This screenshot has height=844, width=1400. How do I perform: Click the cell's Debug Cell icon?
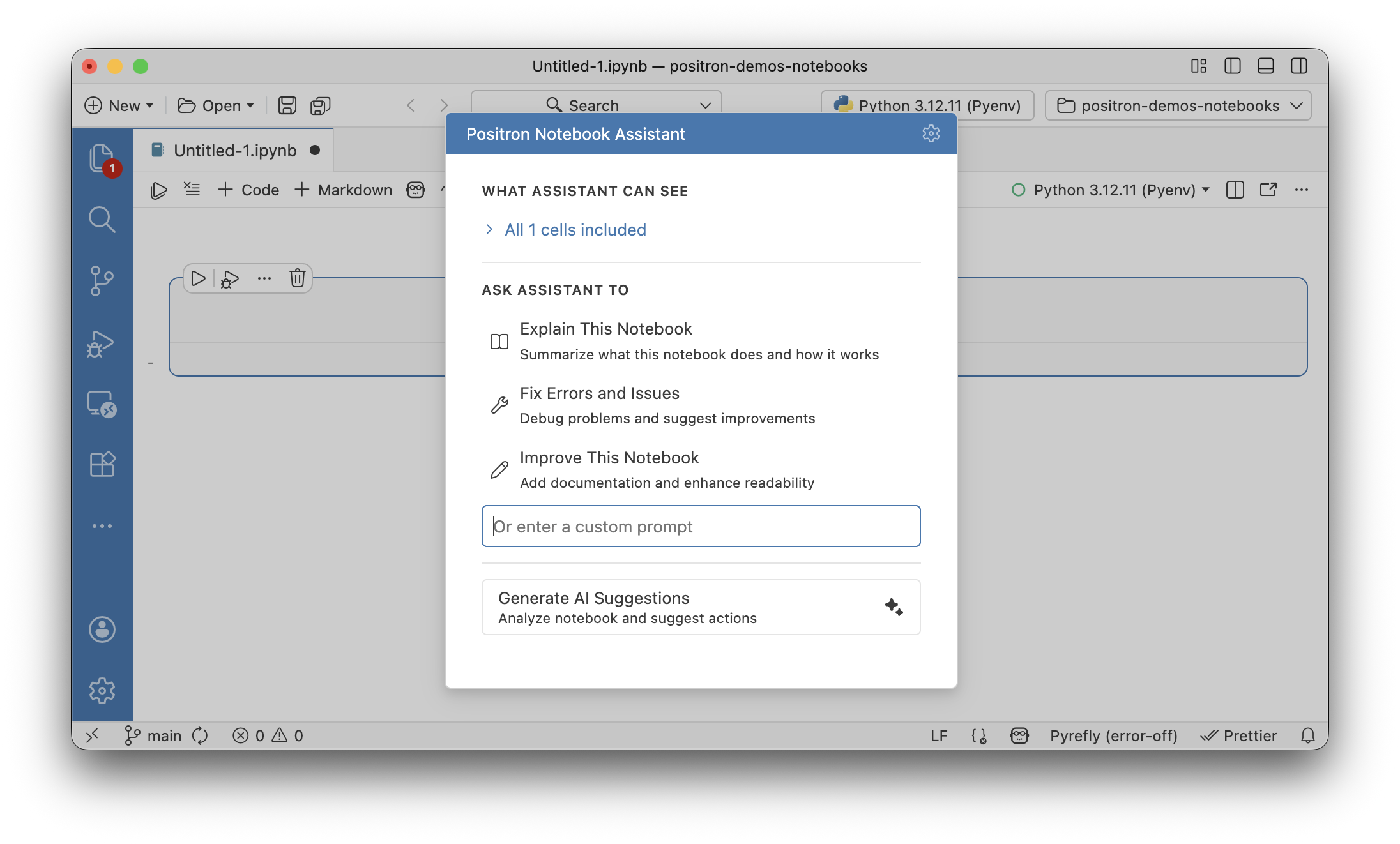coord(229,278)
